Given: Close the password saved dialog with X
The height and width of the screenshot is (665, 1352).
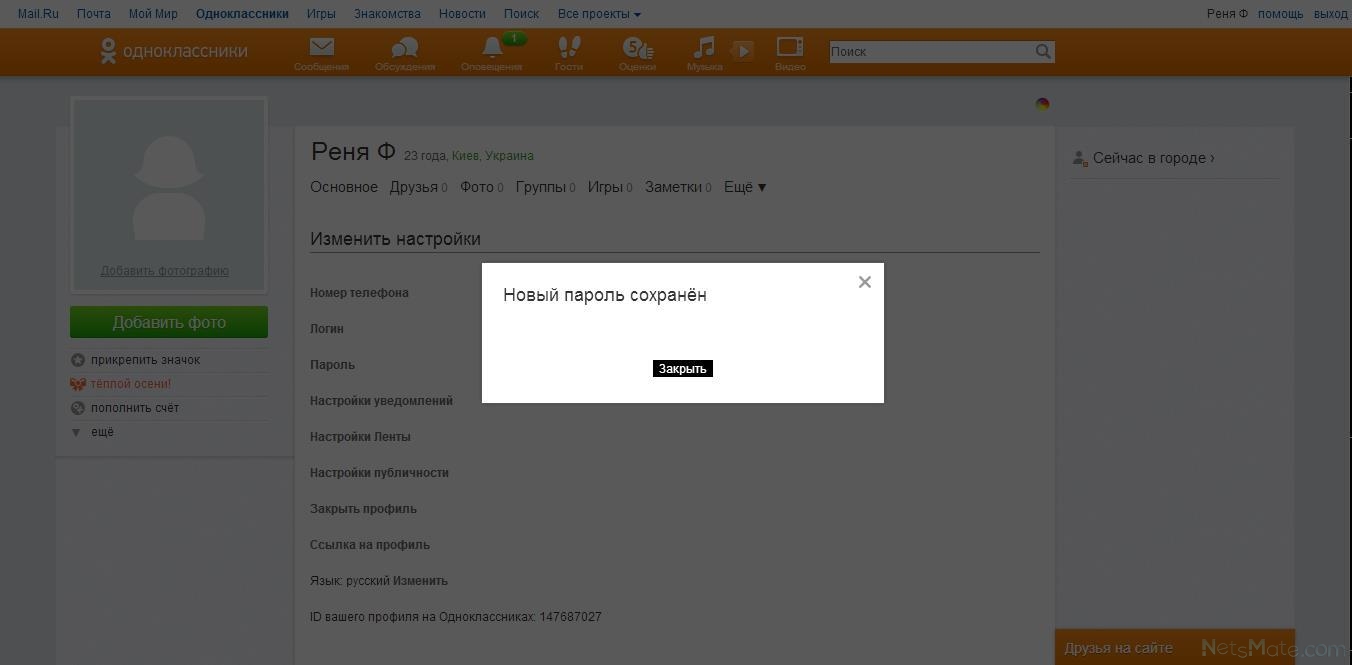Looking at the screenshot, I should [x=865, y=282].
